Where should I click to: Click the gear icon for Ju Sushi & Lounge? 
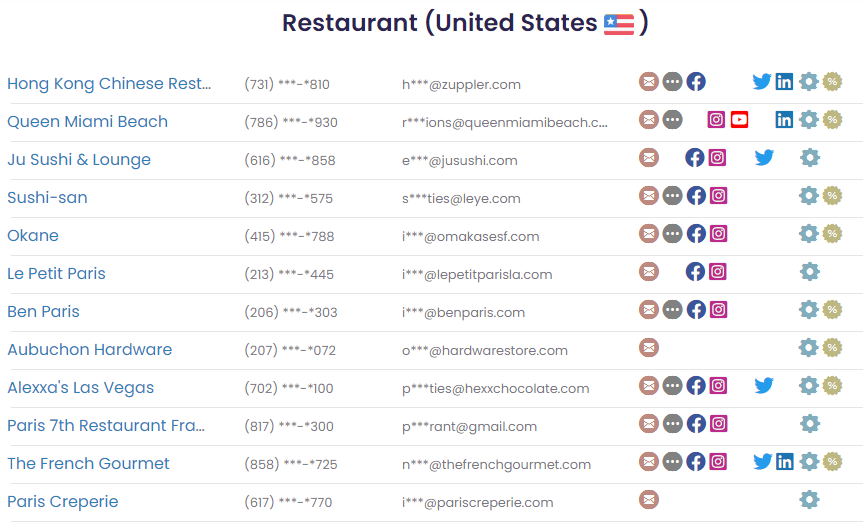[x=809, y=158]
